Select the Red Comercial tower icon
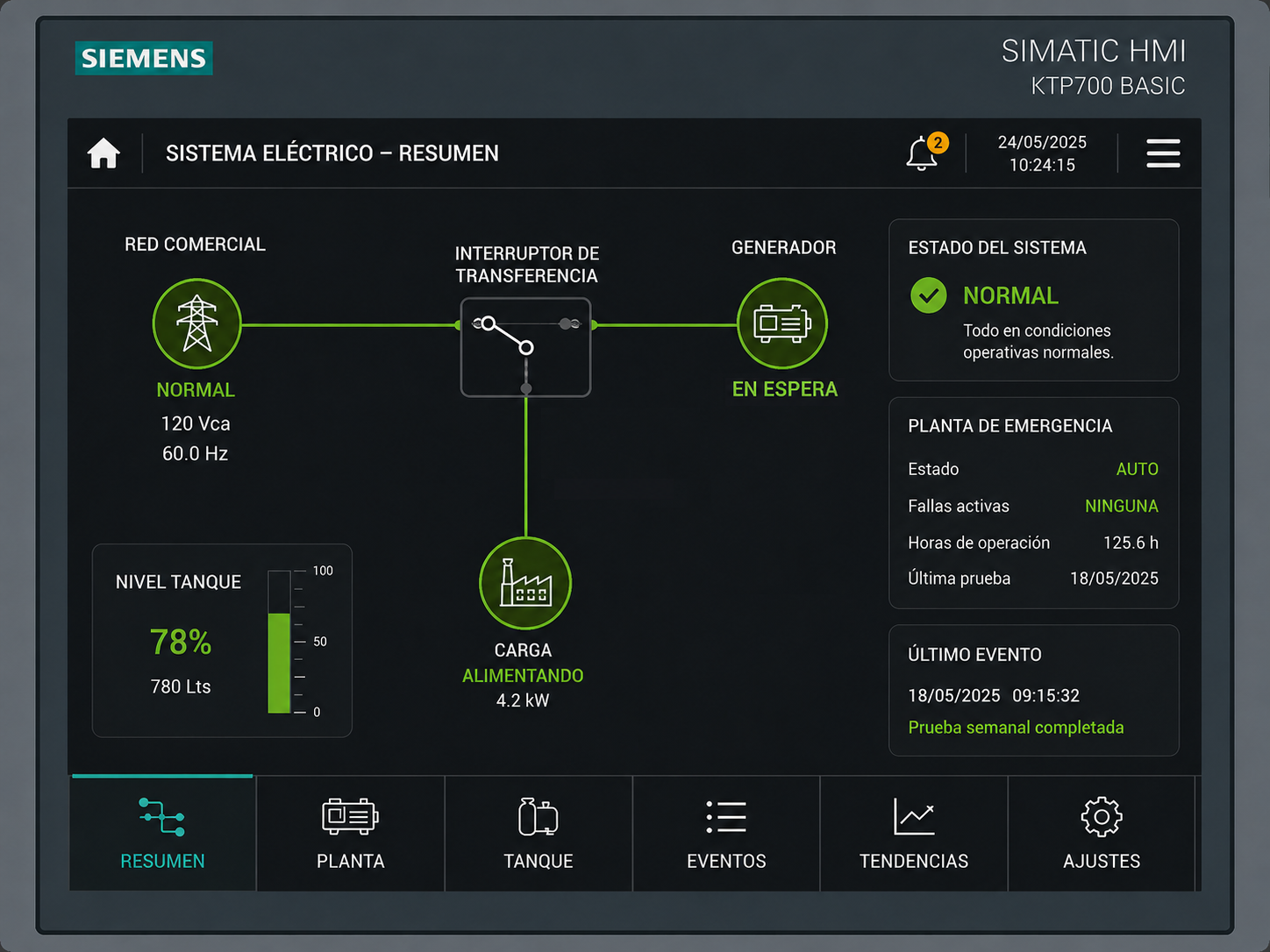This screenshot has width=1270, height=952. pos(197,323)
